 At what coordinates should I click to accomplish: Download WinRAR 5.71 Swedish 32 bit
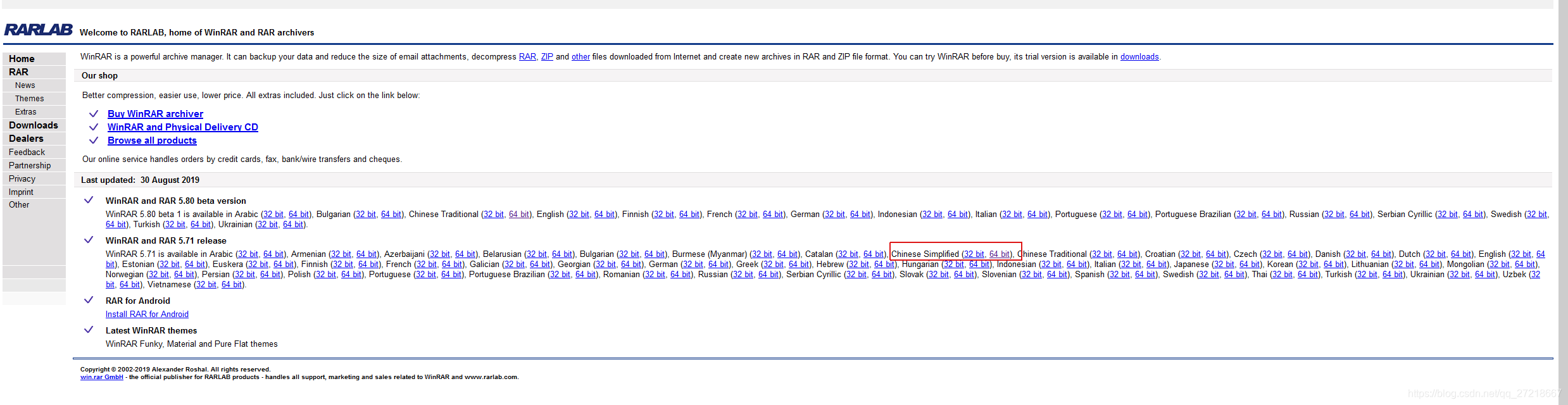(x=1209, y=275)
